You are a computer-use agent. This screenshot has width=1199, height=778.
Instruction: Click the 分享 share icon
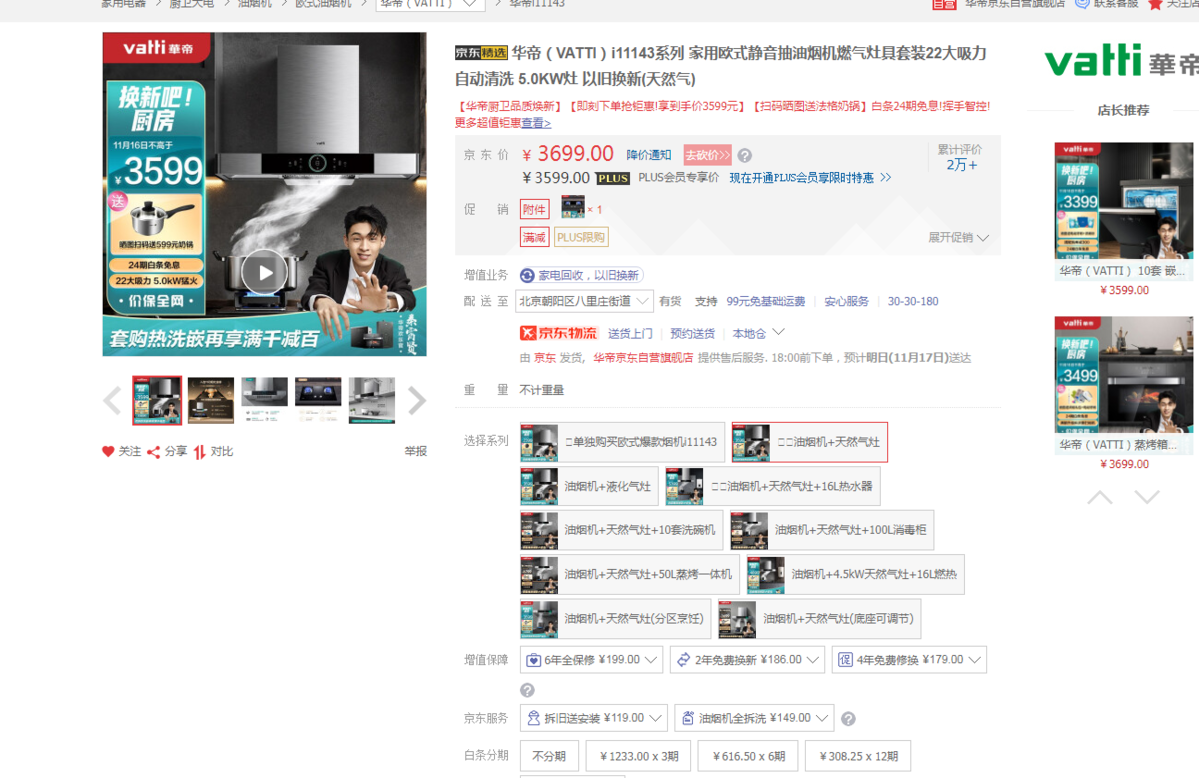pos(154,452)
